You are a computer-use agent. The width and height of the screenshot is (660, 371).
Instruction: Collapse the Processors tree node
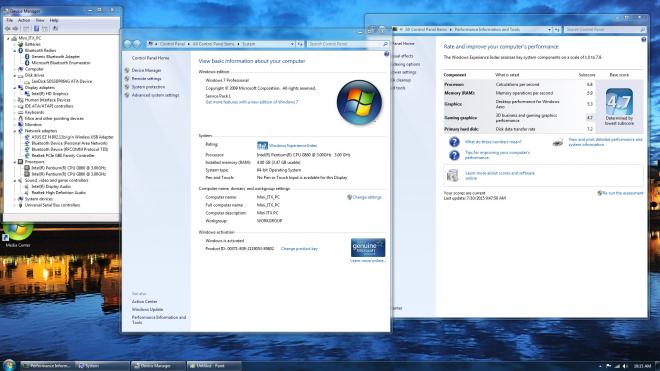(15, 162)
